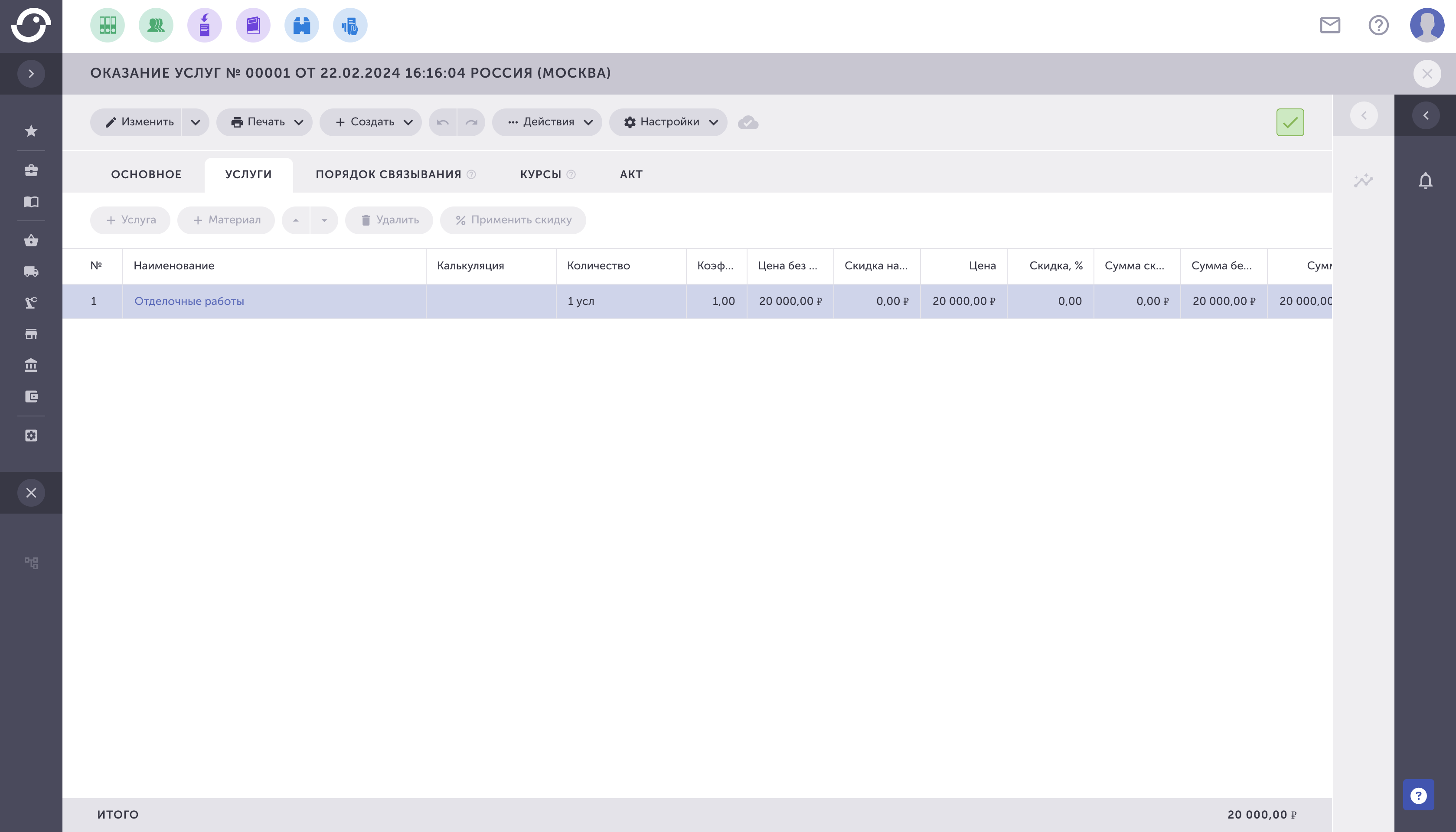Click the undo arrow

click(443, 122)
